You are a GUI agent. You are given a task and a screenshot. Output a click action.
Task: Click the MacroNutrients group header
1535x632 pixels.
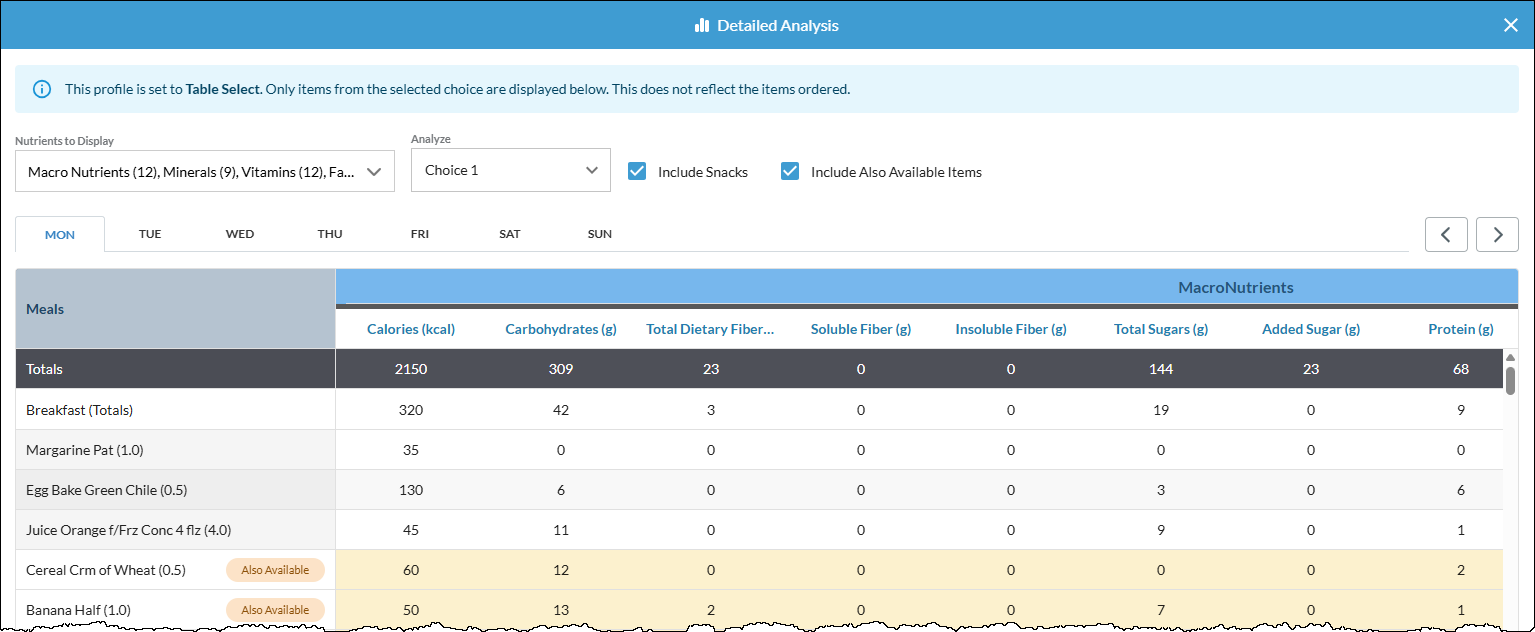click(1236, 287)
